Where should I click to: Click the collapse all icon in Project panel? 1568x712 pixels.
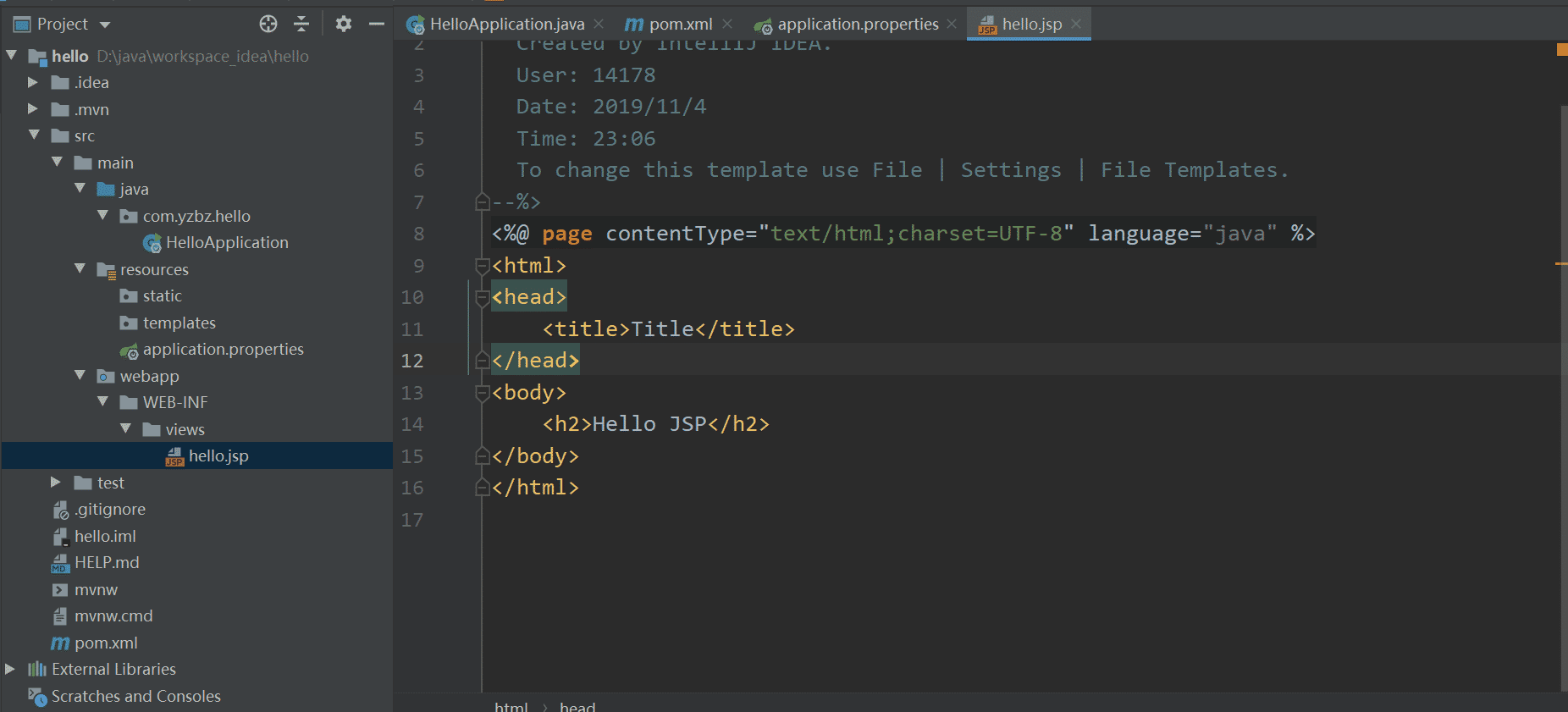(x=301, y=24)
